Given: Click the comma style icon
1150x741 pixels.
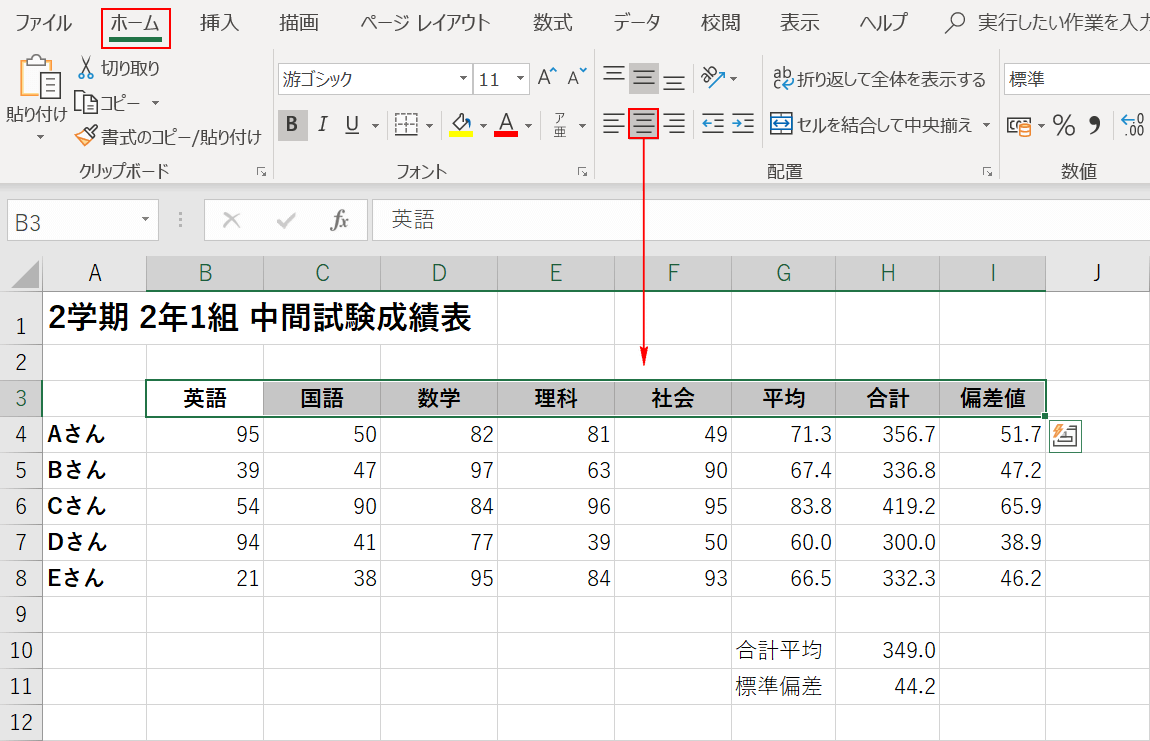Looking at the screenshot, I should (x=1095, y=124).
